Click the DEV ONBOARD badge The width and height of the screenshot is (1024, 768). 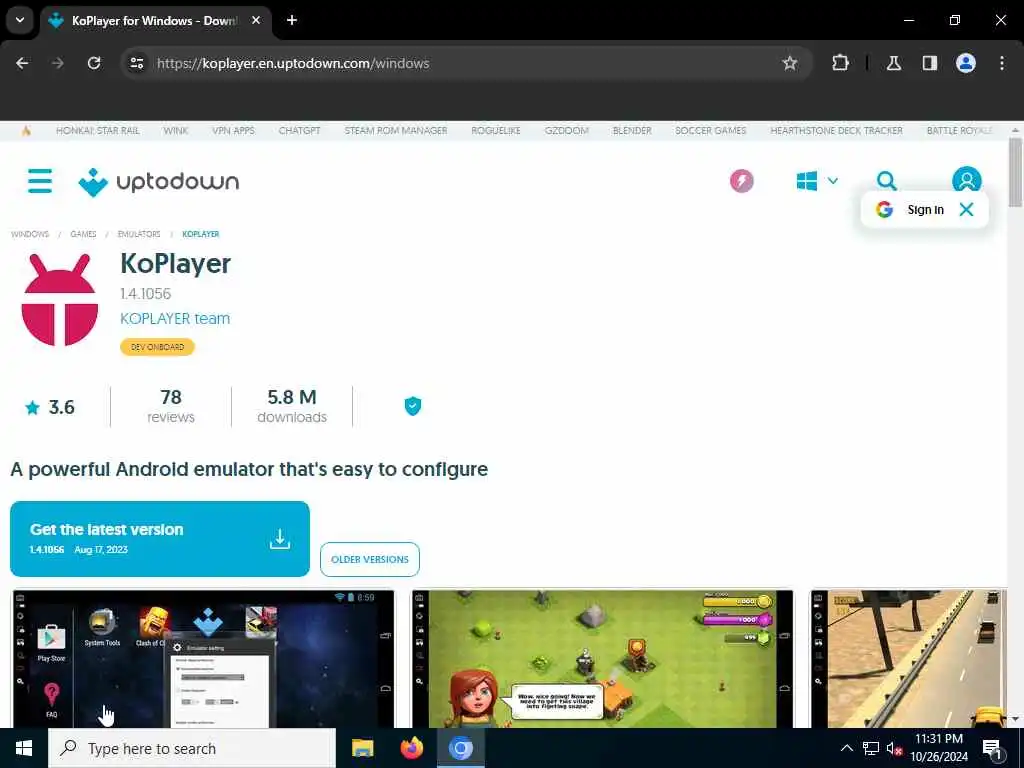[x=157, y=347]
